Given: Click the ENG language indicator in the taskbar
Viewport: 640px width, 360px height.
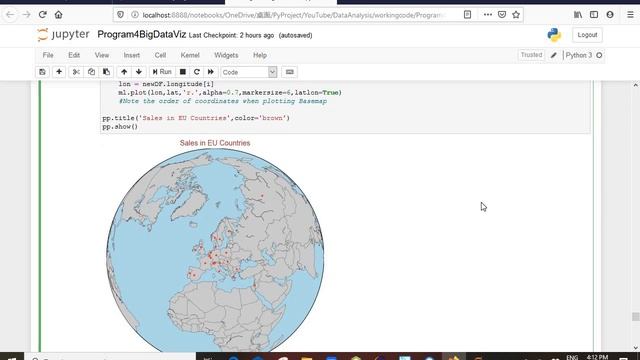Looking at the screenshot, I should 572,357.
